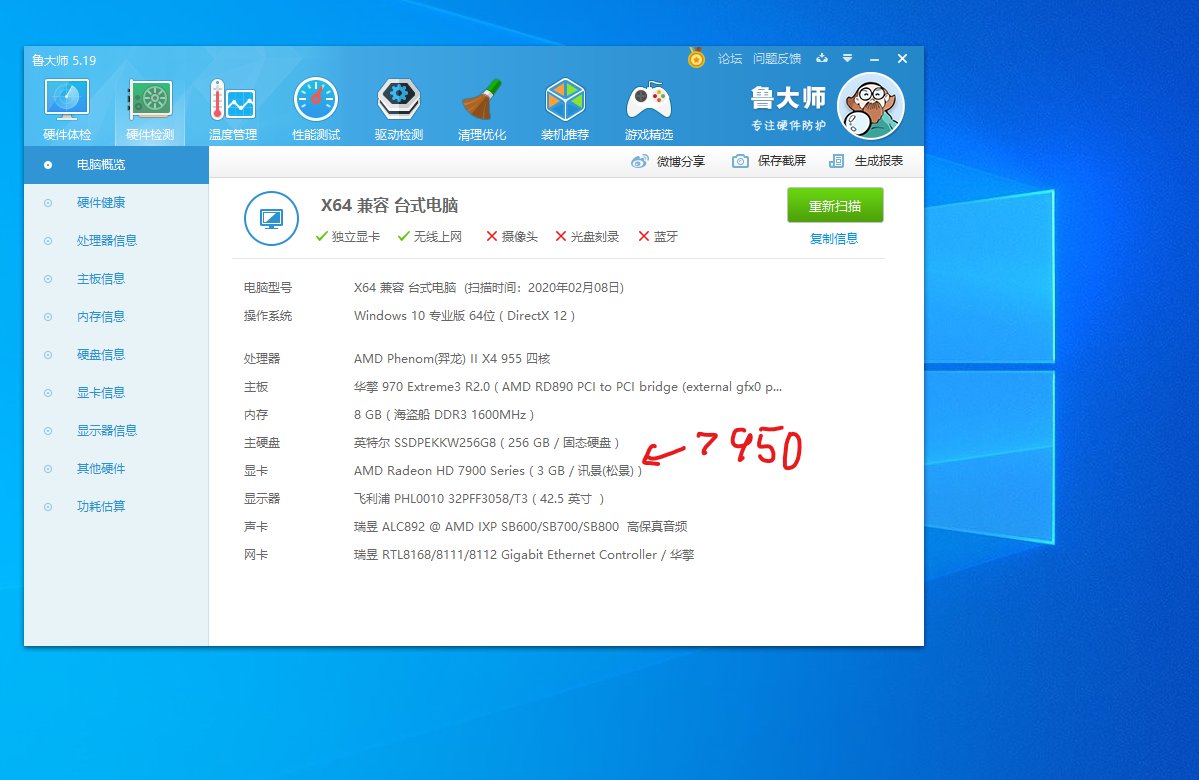Click the 操作系统 field label
The height and width of the screenshot is (780, 1199).
pyautogui.click(x=268, y=316)
